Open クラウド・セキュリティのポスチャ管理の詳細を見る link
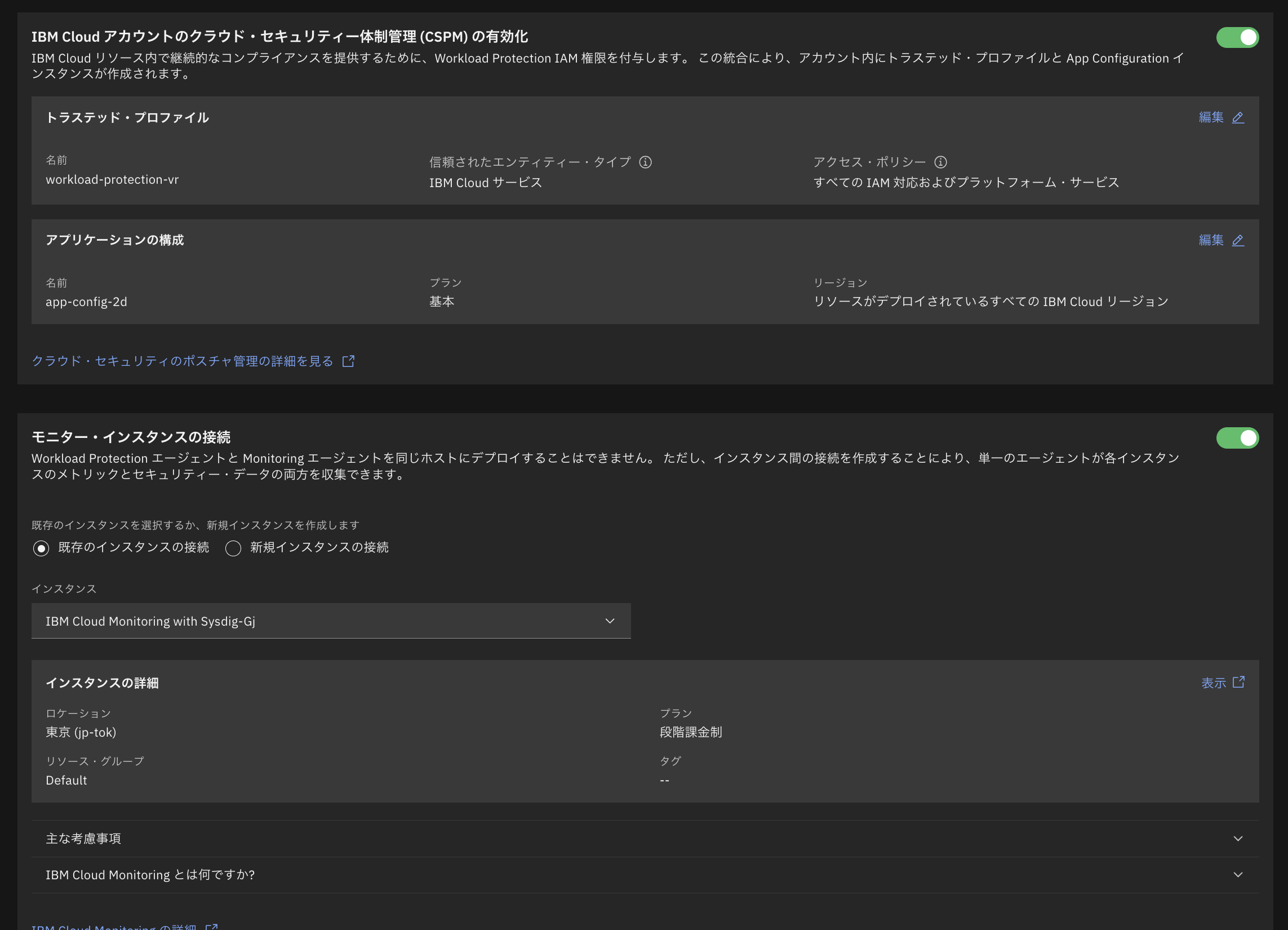Viewport: 1288px width, 930px height. pos(183,361)
